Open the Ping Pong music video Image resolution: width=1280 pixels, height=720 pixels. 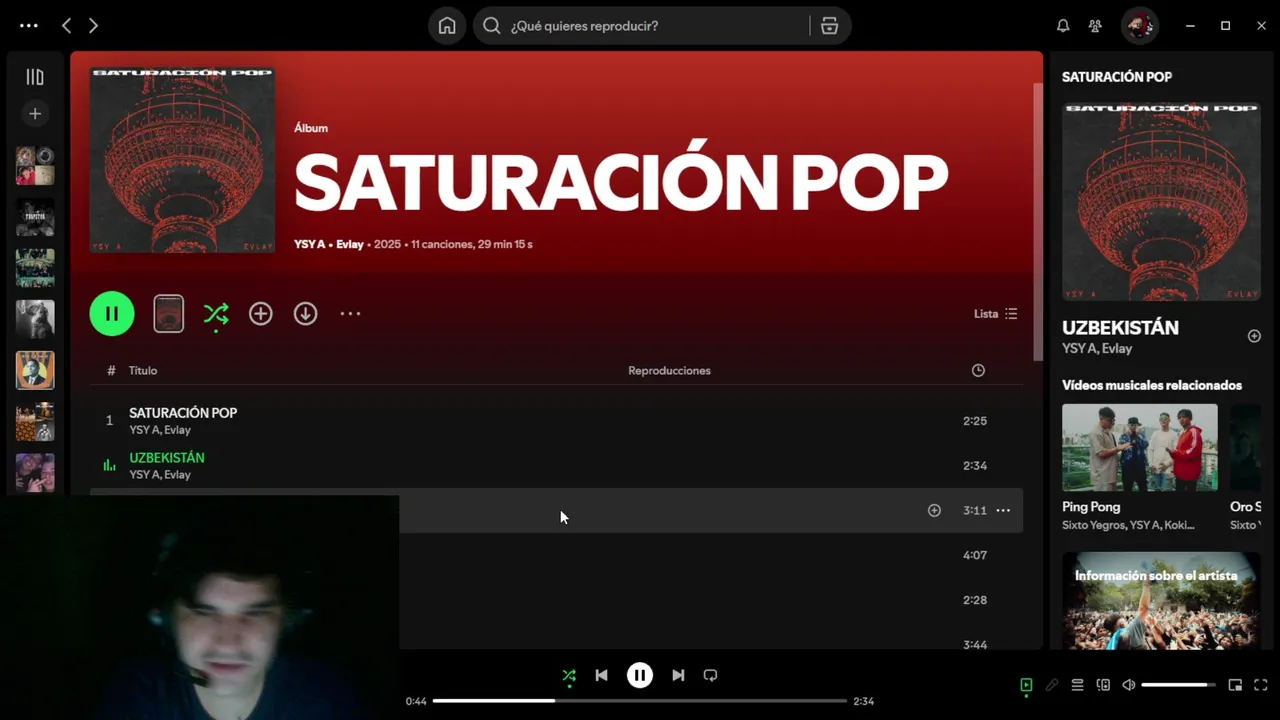1140,448
